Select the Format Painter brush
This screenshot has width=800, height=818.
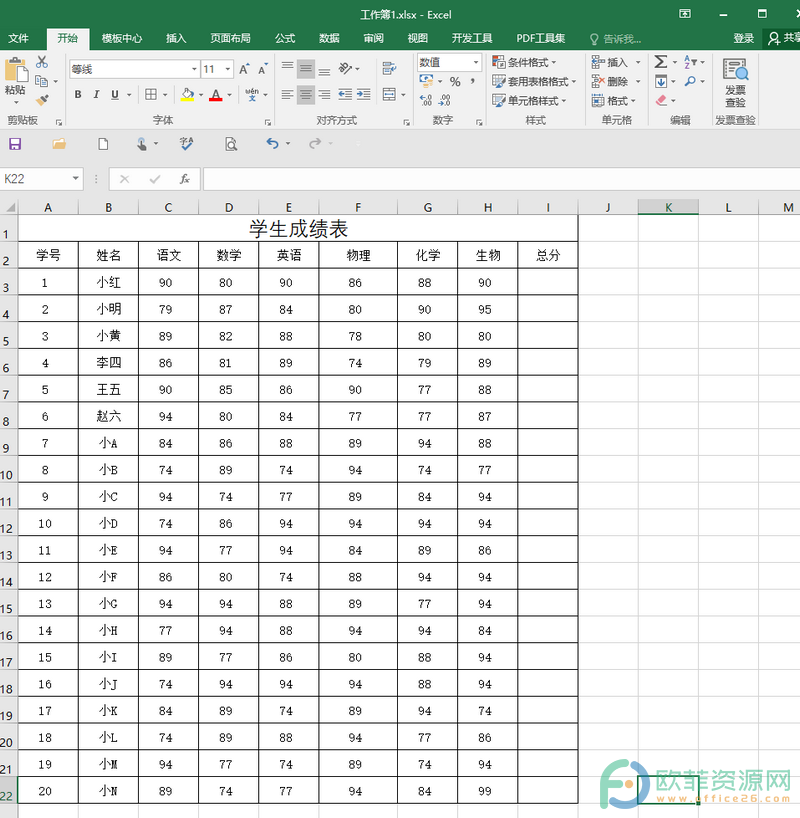click(x=42, y=99)
